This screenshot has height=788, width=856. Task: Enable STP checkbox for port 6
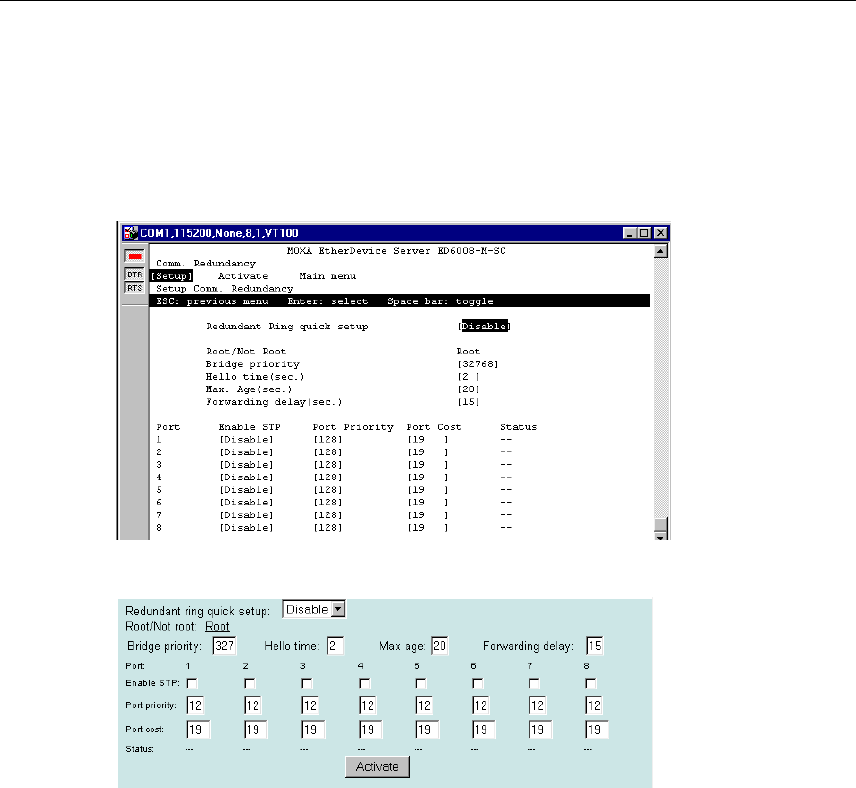(478, 684)
